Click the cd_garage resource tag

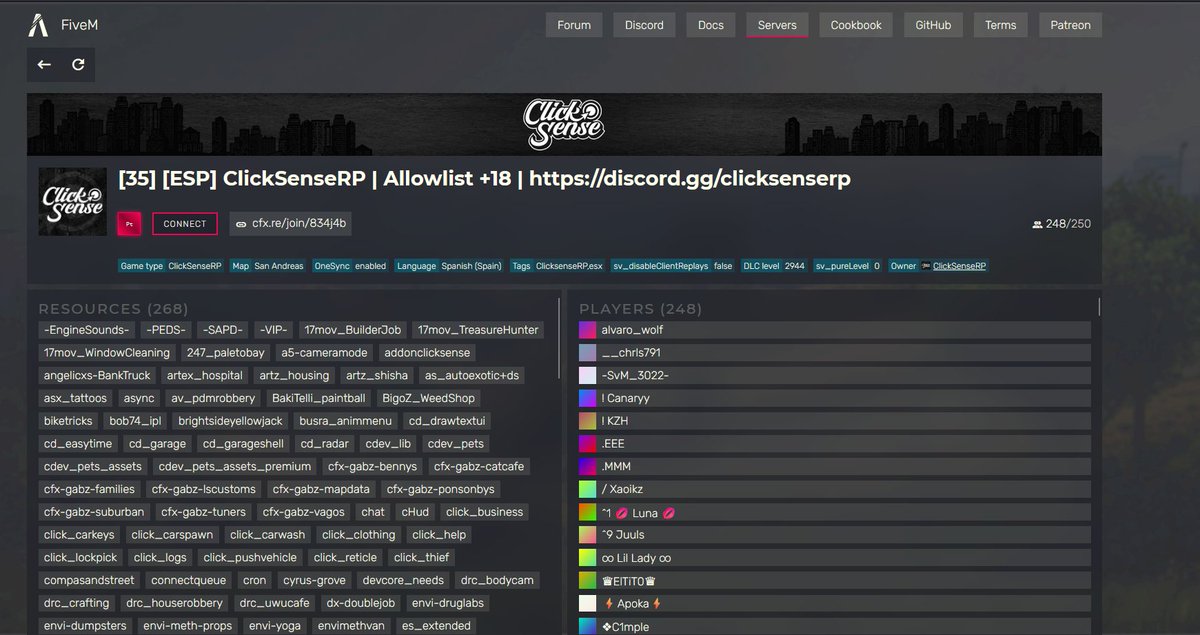click(x=158, y=444)
